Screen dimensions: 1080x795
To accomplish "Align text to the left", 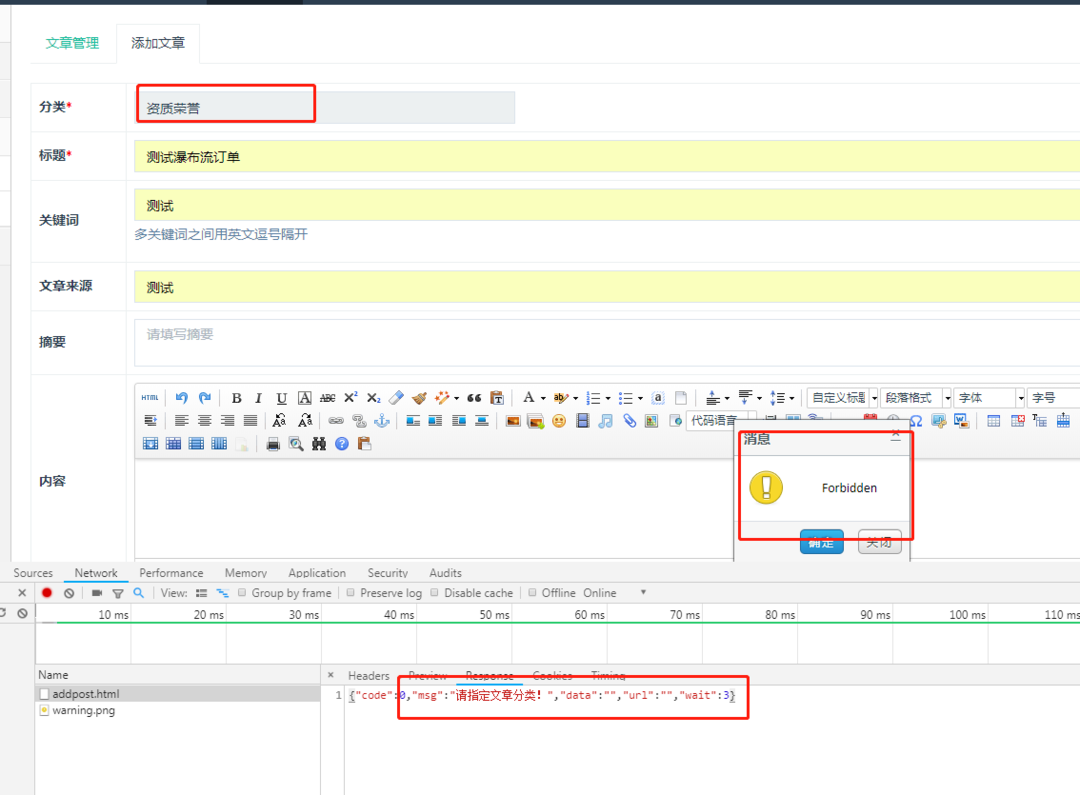I will pyautogui.click(x=181, y=420).
